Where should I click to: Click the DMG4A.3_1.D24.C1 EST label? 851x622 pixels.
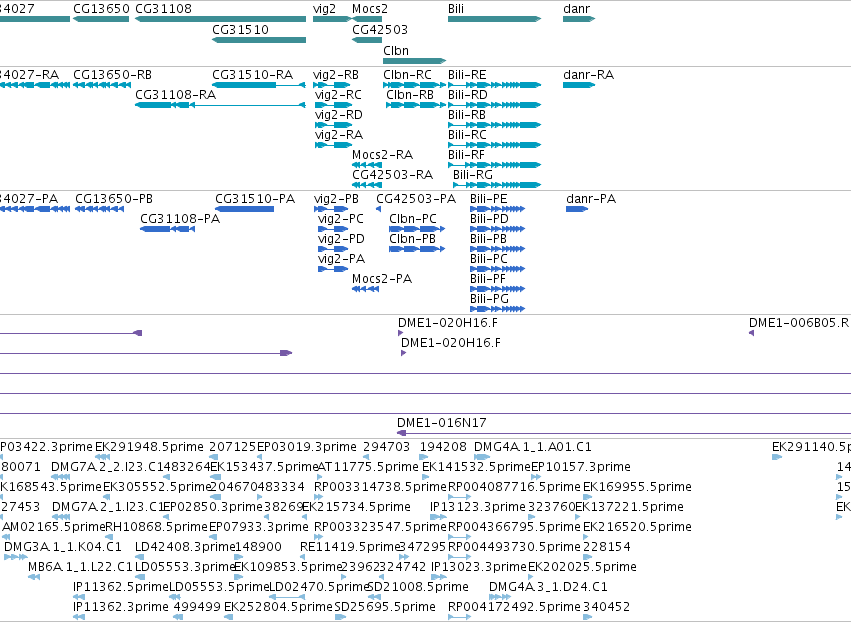pyautogui.click(x=548, y=587)
